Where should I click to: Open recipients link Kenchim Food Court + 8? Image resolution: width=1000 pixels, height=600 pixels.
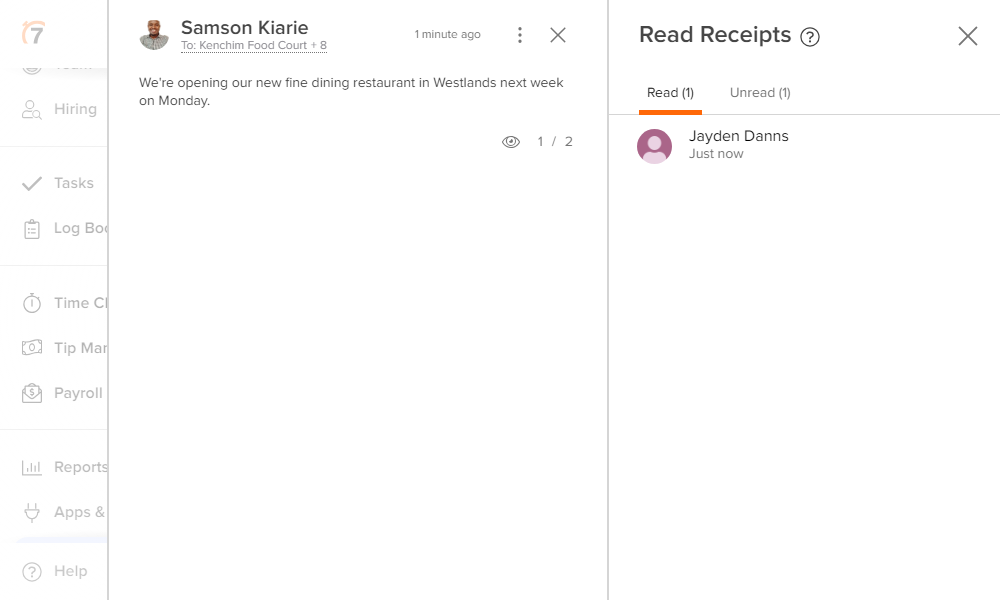(254, 45)
